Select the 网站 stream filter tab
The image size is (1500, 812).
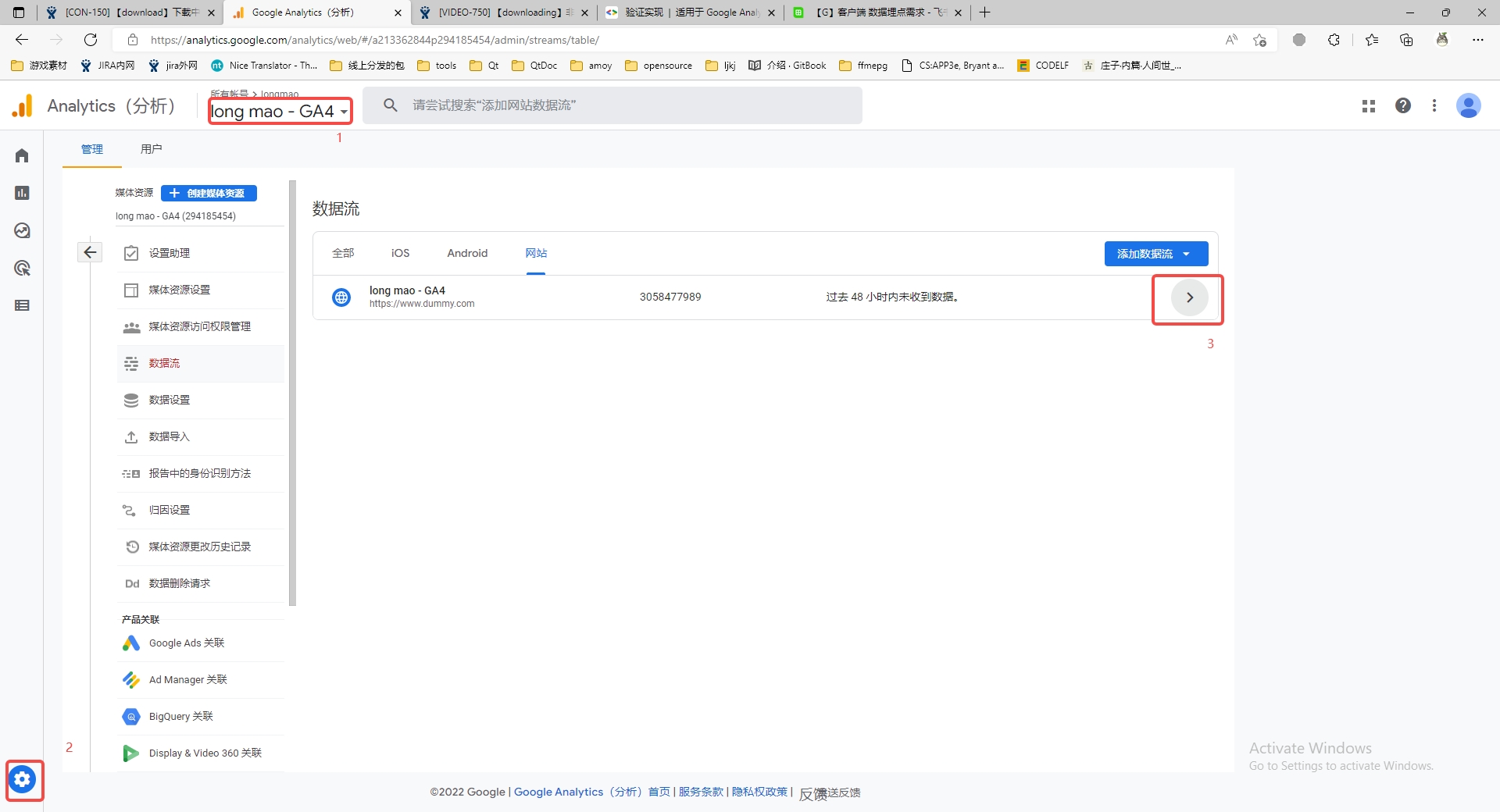(x=536, y=253)
